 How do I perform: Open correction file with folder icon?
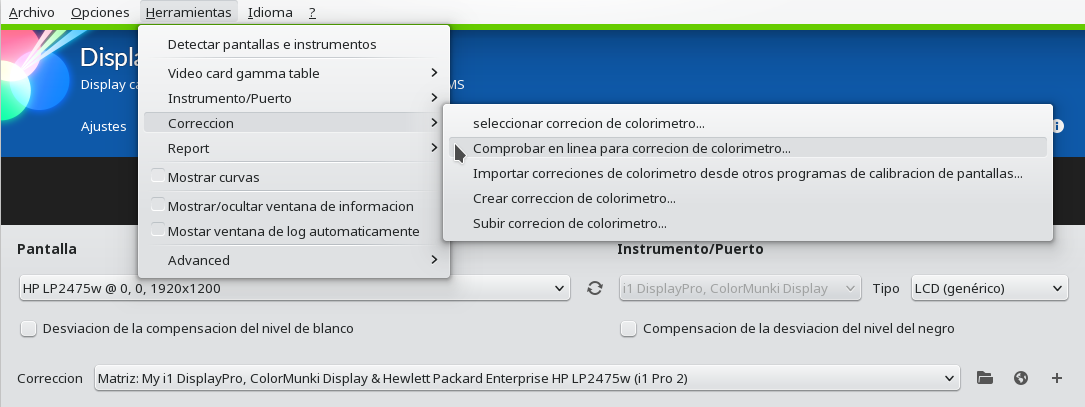pyautogui.click(x=985, y=378)
